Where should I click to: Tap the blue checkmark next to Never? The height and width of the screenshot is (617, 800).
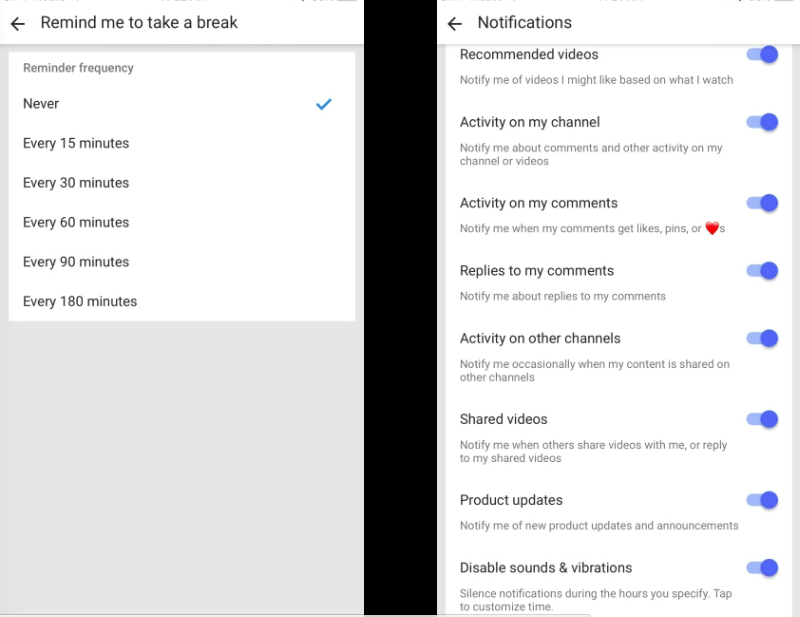[x=323, y=104]
